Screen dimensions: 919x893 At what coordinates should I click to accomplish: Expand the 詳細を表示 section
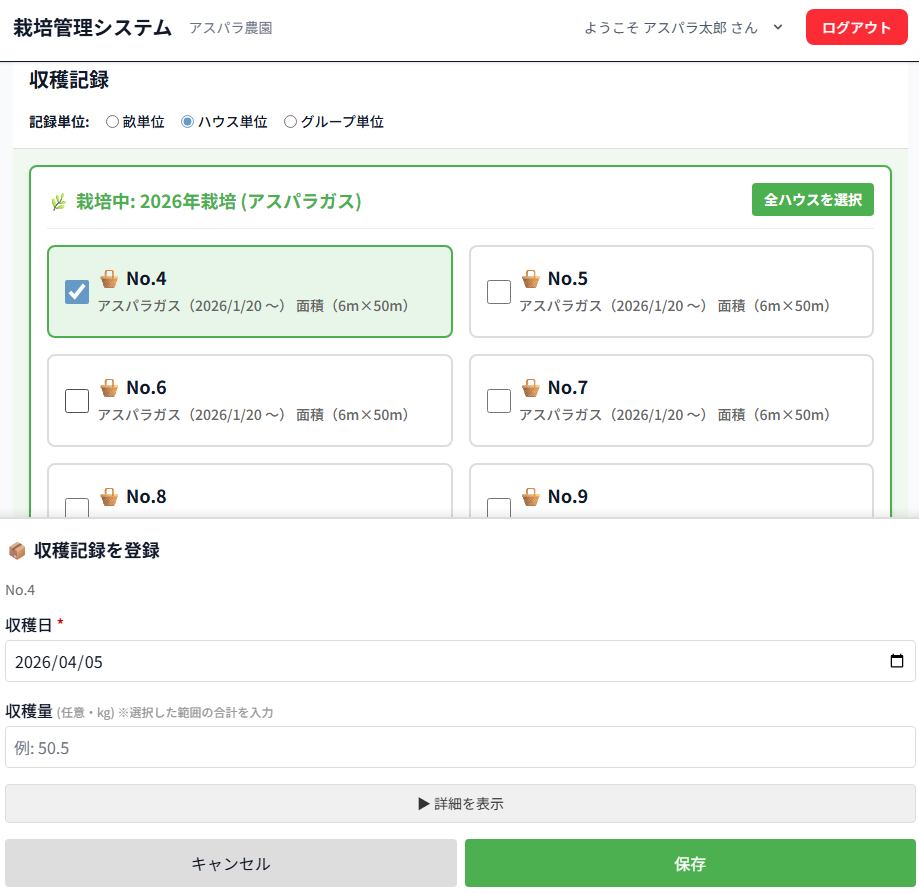click(x=460, y=803)
